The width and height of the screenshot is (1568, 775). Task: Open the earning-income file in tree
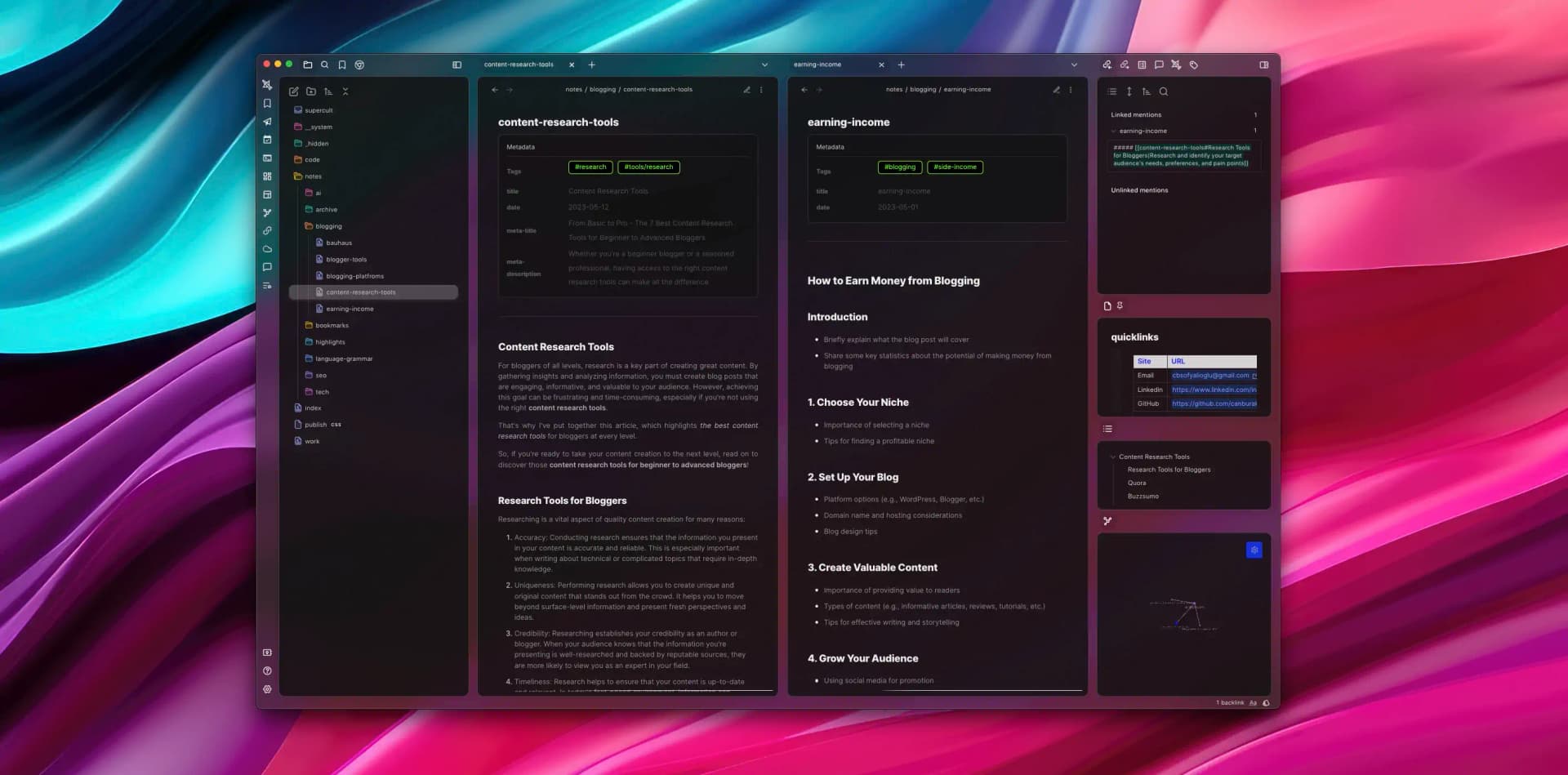coord(350,309)
